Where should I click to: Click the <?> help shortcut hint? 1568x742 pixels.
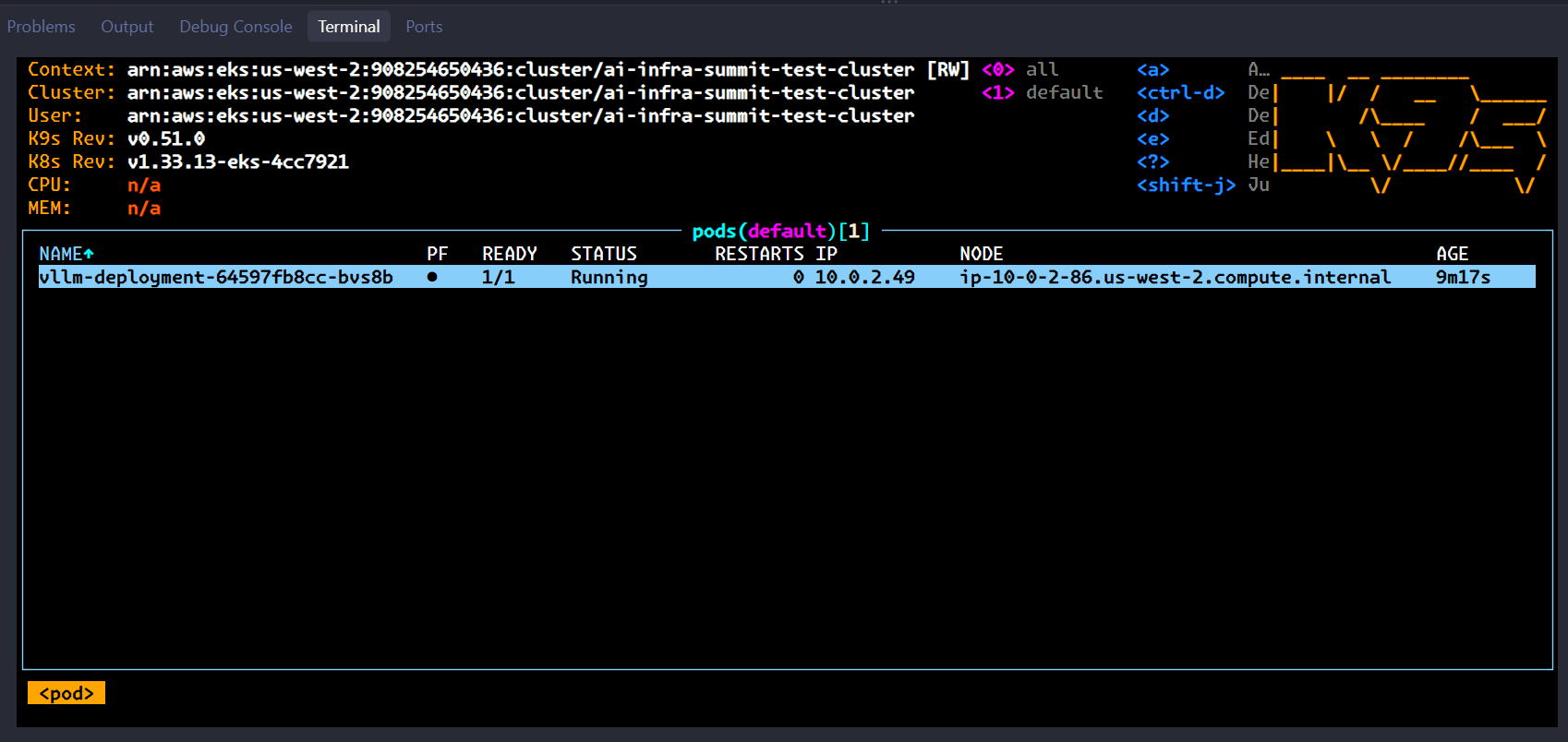coord(1153,162)
